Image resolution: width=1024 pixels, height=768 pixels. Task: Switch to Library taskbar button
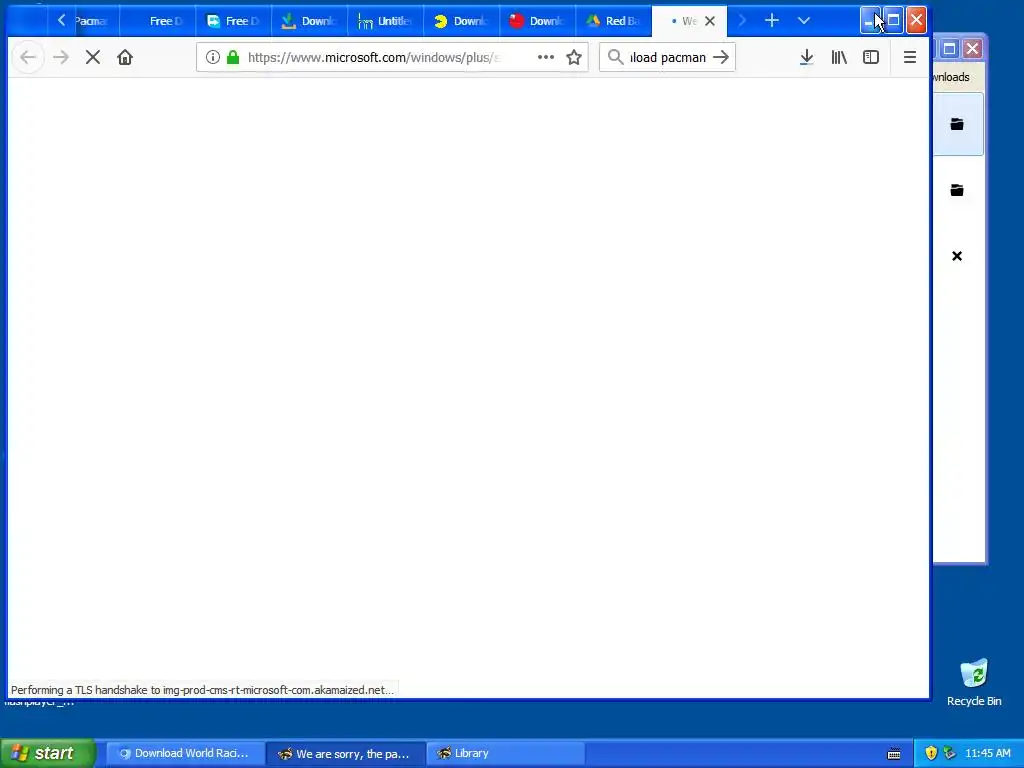pyautogui.click(x=505, y=754)
